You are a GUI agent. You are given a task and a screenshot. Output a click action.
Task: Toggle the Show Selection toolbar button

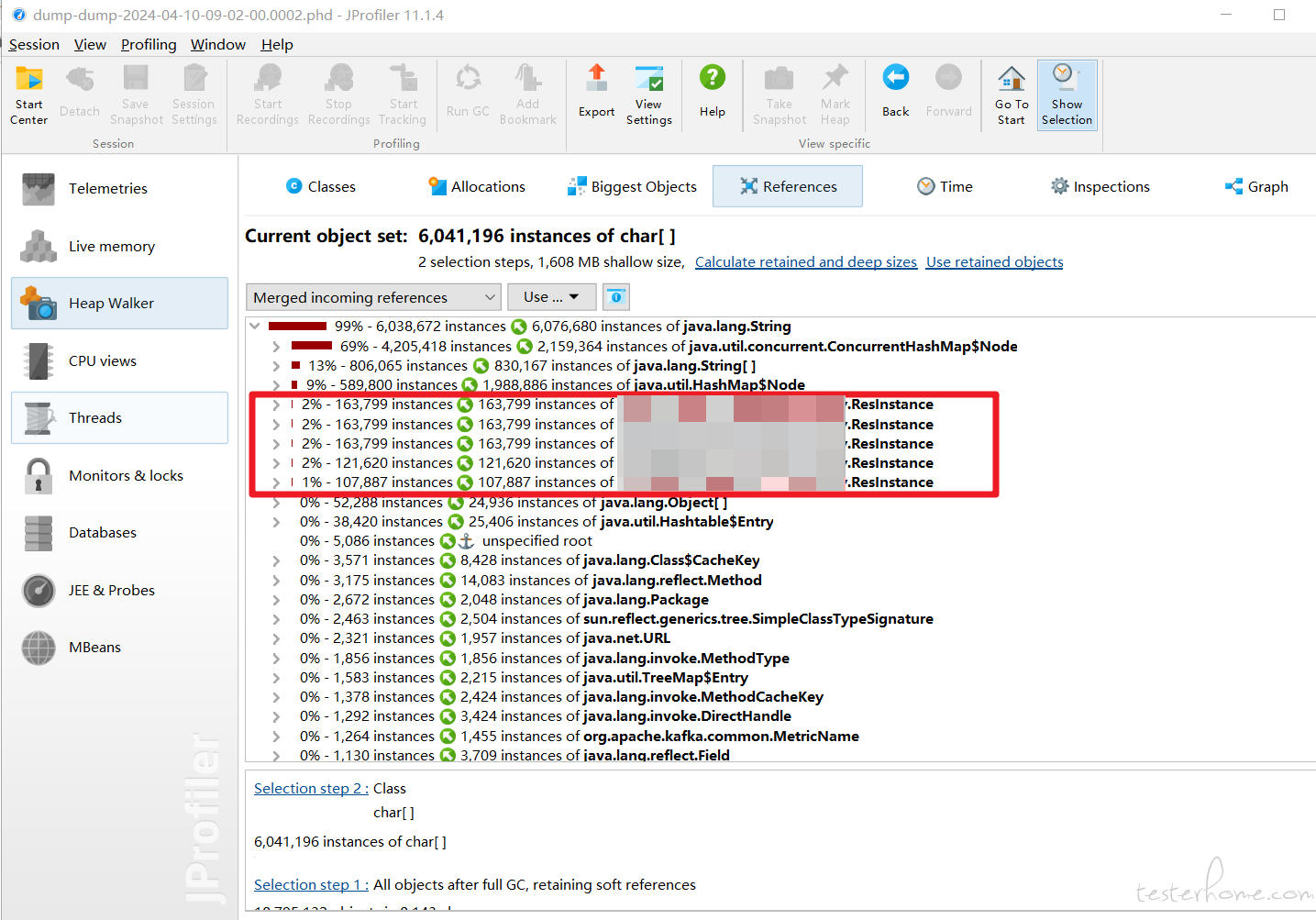click(1067, 94)
